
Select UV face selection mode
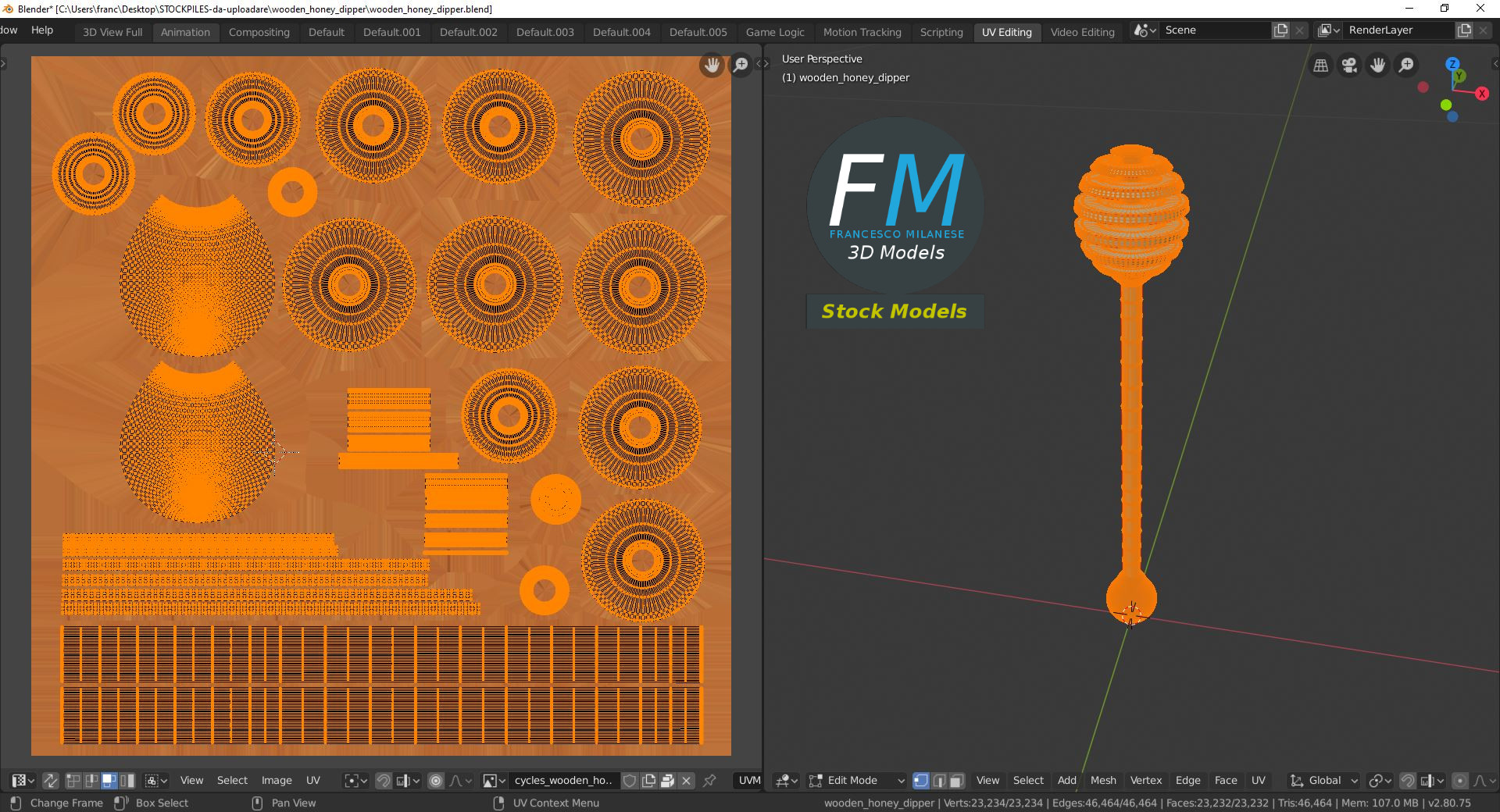pyautogui.click(x=109, y=780)
